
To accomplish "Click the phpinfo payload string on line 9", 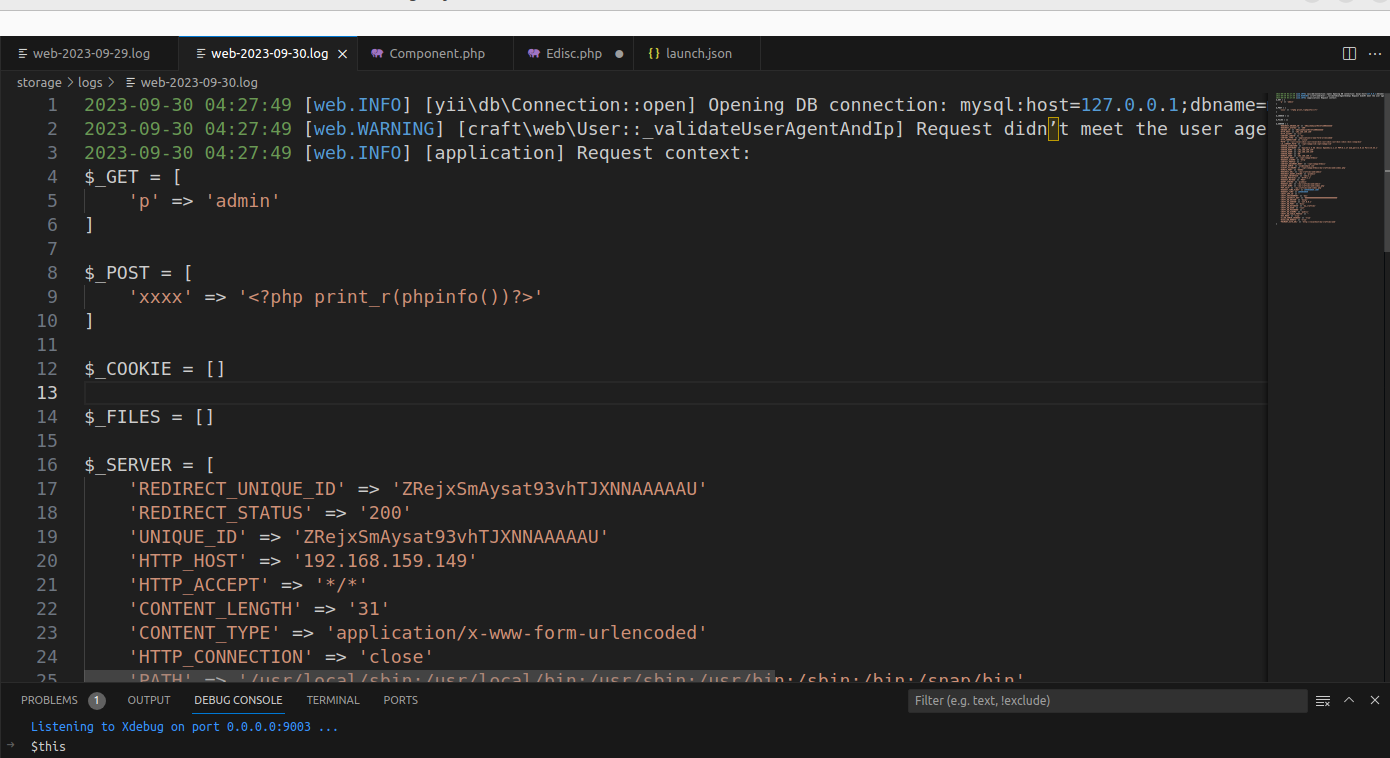I will tap(390, 297).
